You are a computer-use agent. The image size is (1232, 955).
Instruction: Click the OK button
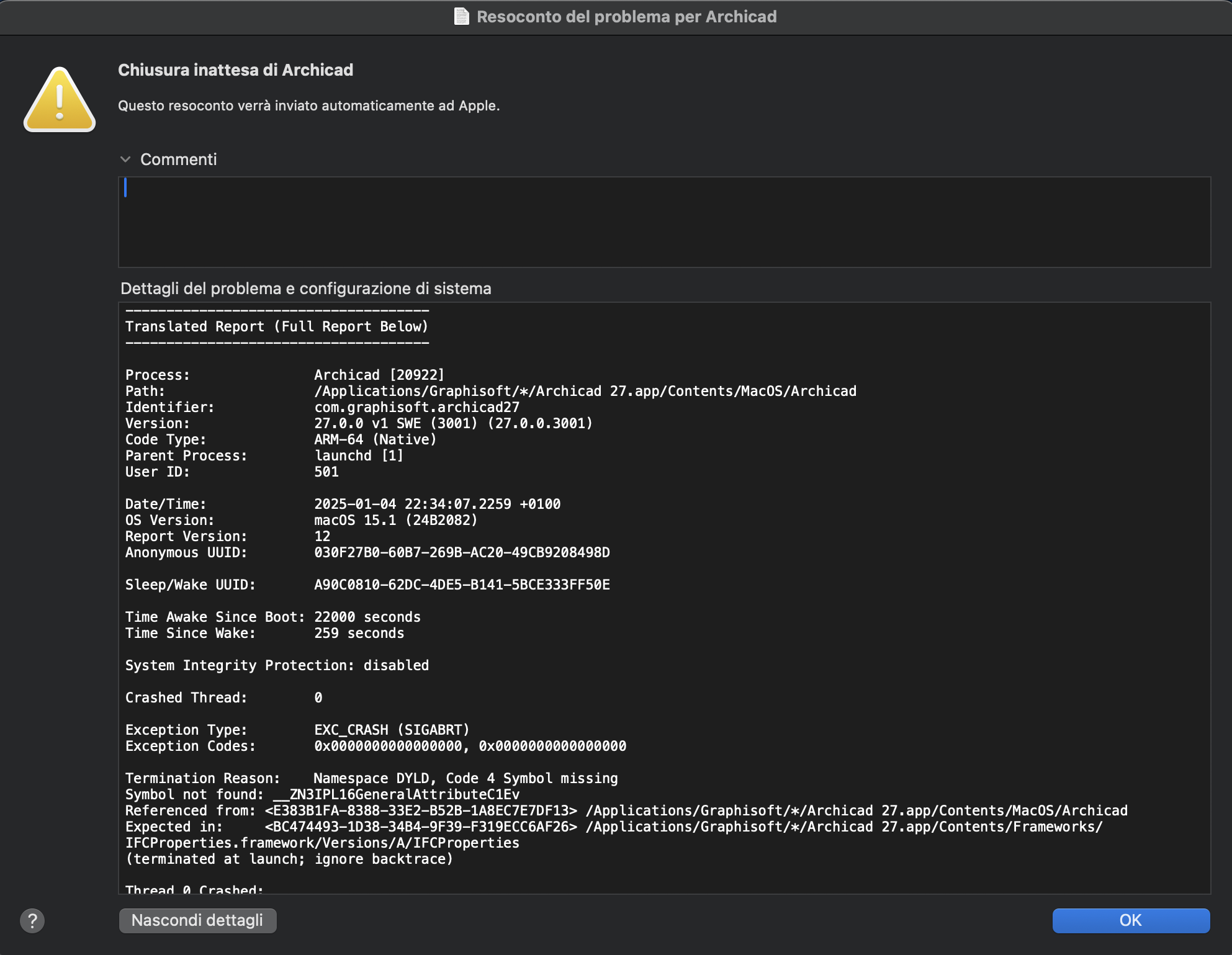point(1130,920)
